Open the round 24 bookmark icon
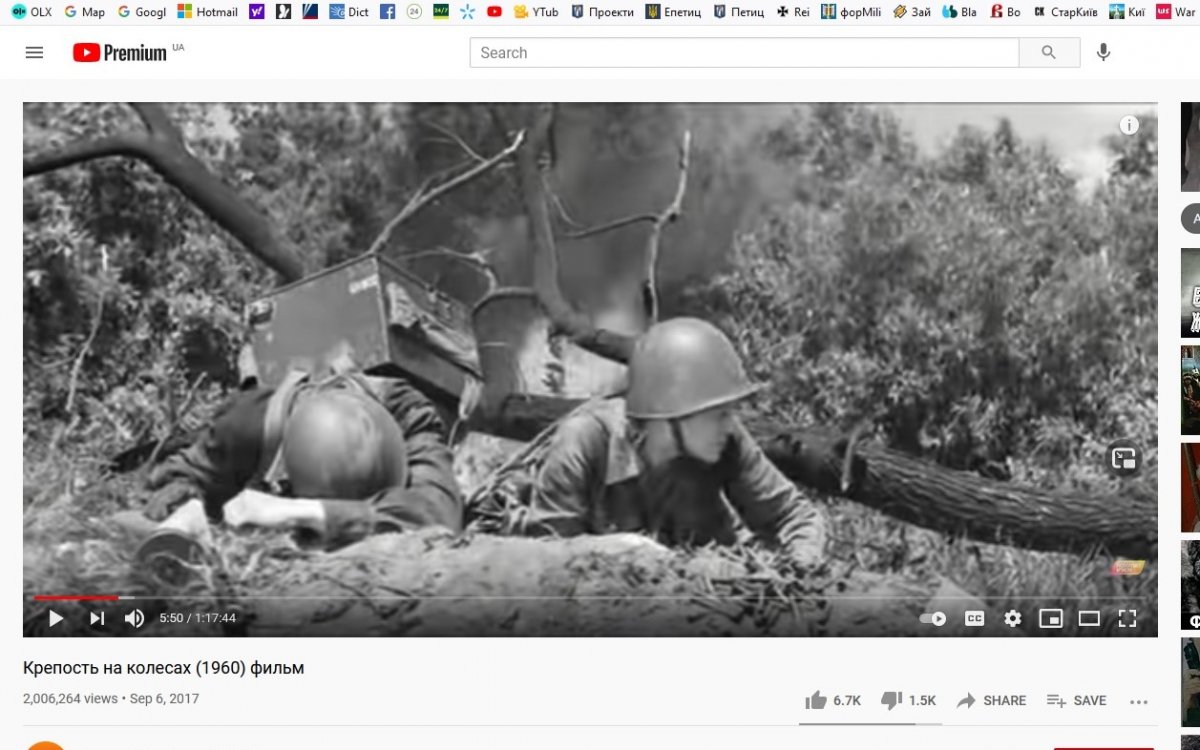1200x750 pixels. click(x=414, y=12)
